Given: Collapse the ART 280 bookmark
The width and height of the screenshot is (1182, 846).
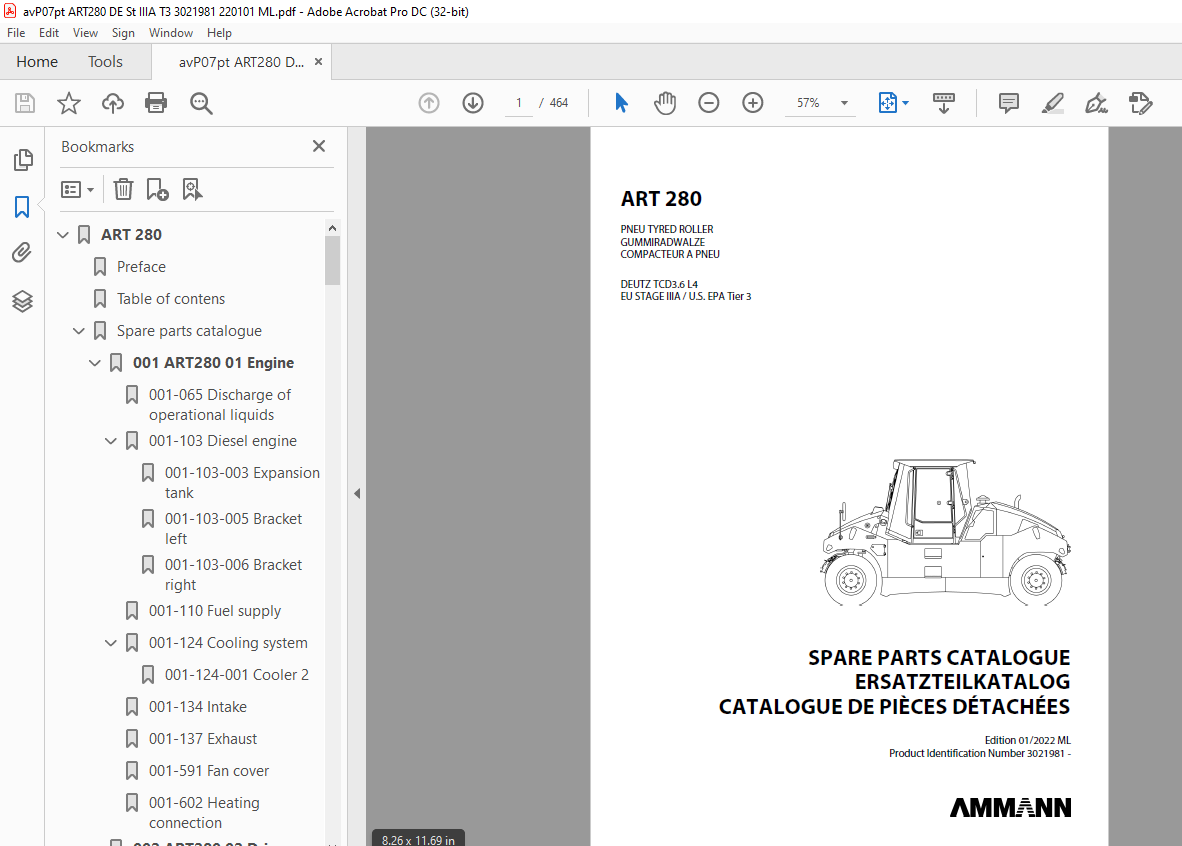Looking at the screenshot, I should (63, 235).
